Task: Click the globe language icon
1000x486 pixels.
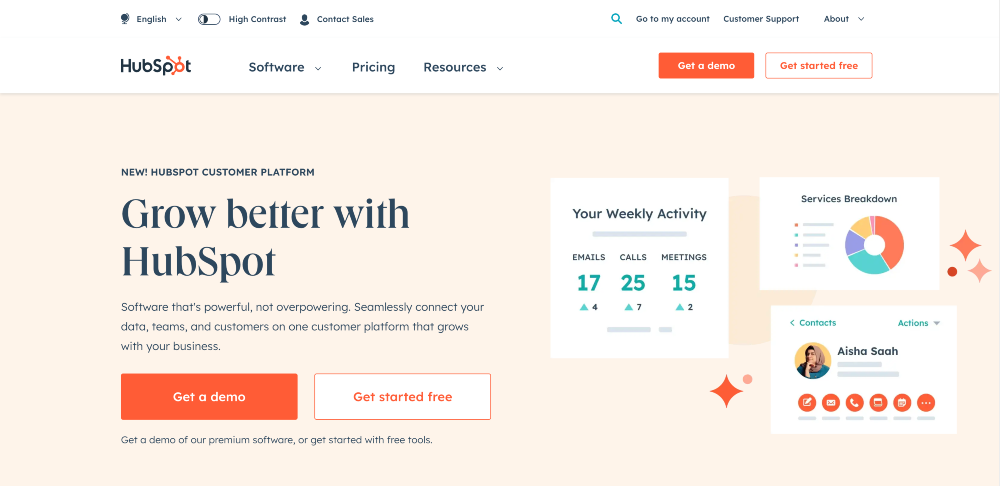Action: pyautogui.click(x=125, y=19)
